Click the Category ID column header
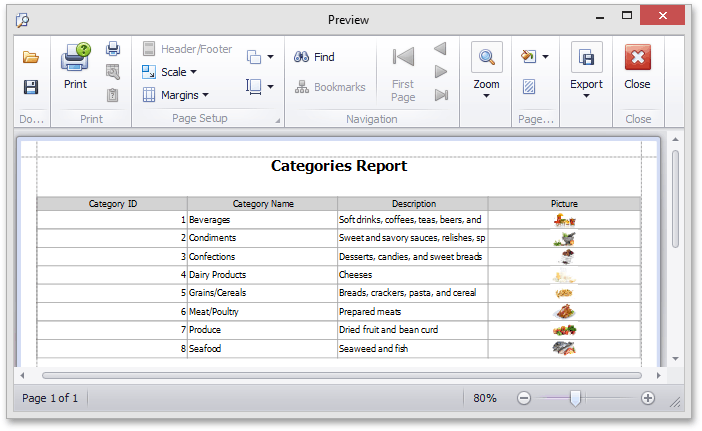The width and height of the screenshot is (702, 431). 112,204
